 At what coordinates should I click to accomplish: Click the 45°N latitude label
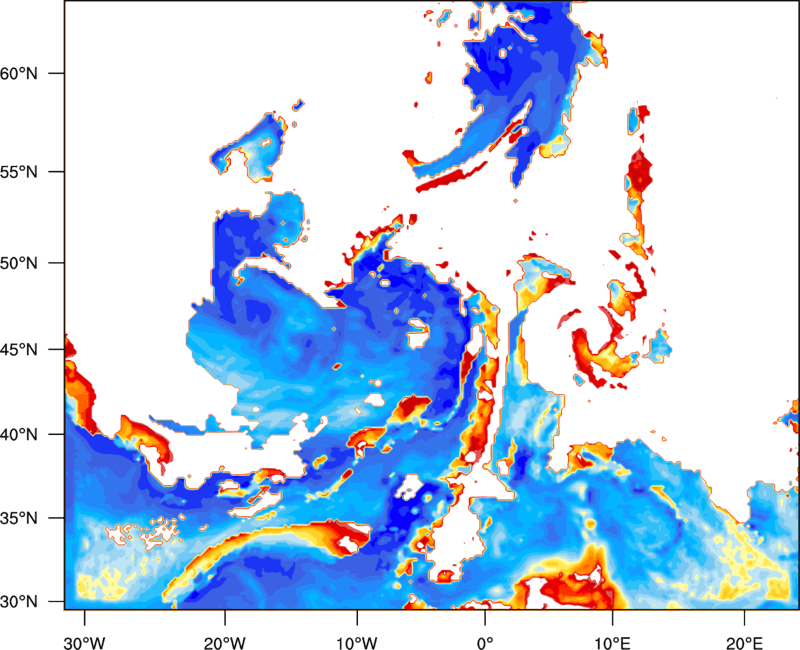click(19, 349)
